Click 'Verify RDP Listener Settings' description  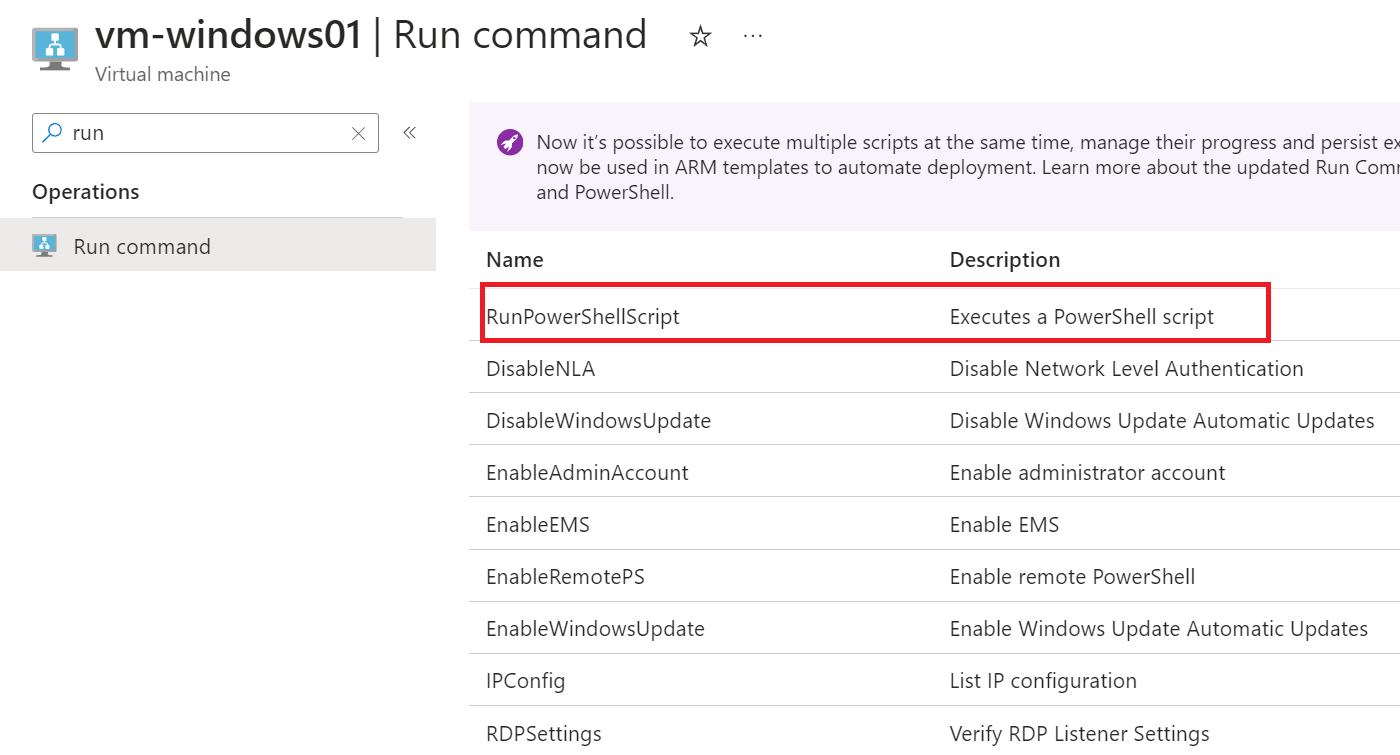tap(1080, 734)
